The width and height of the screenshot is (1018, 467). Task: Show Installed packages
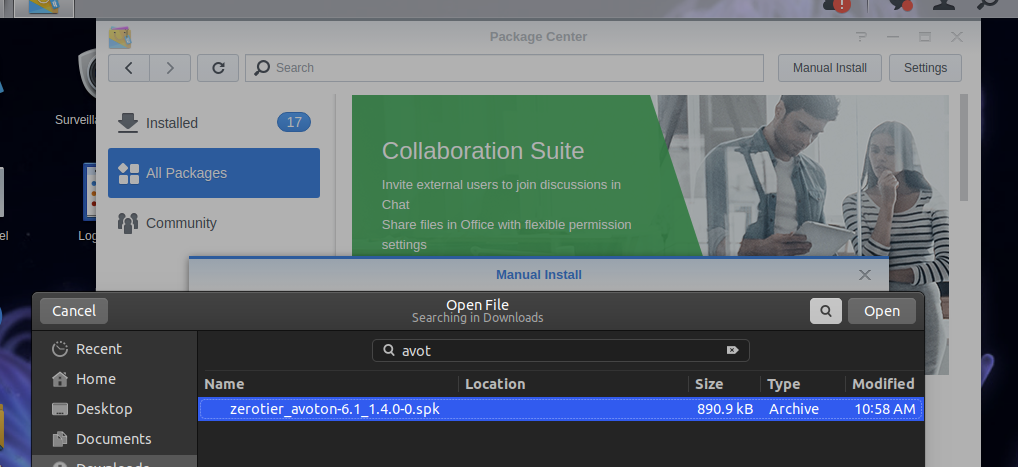pyautogui.click(x=214, y=123)
